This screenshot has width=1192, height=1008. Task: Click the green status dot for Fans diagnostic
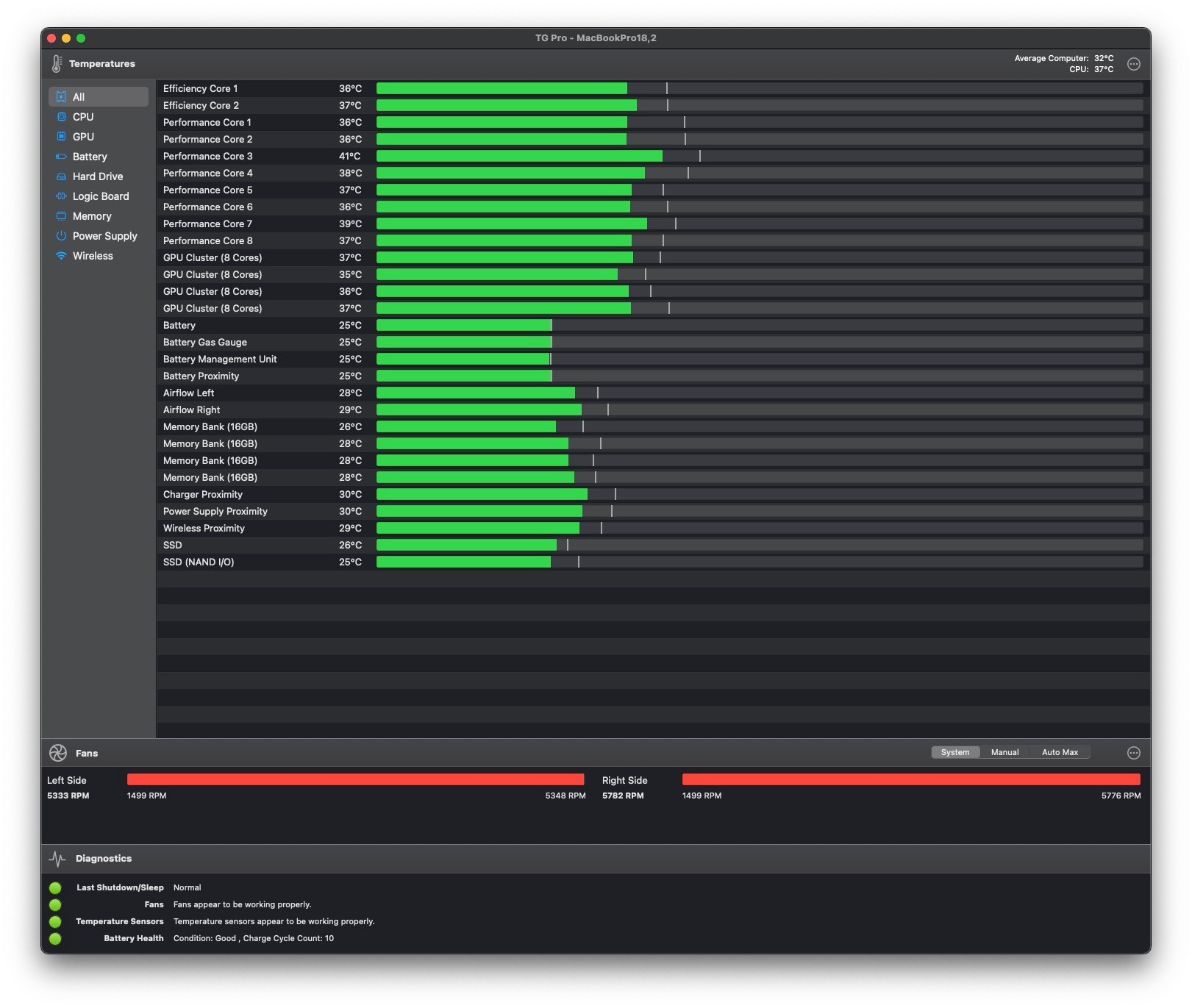coord(55,905)
